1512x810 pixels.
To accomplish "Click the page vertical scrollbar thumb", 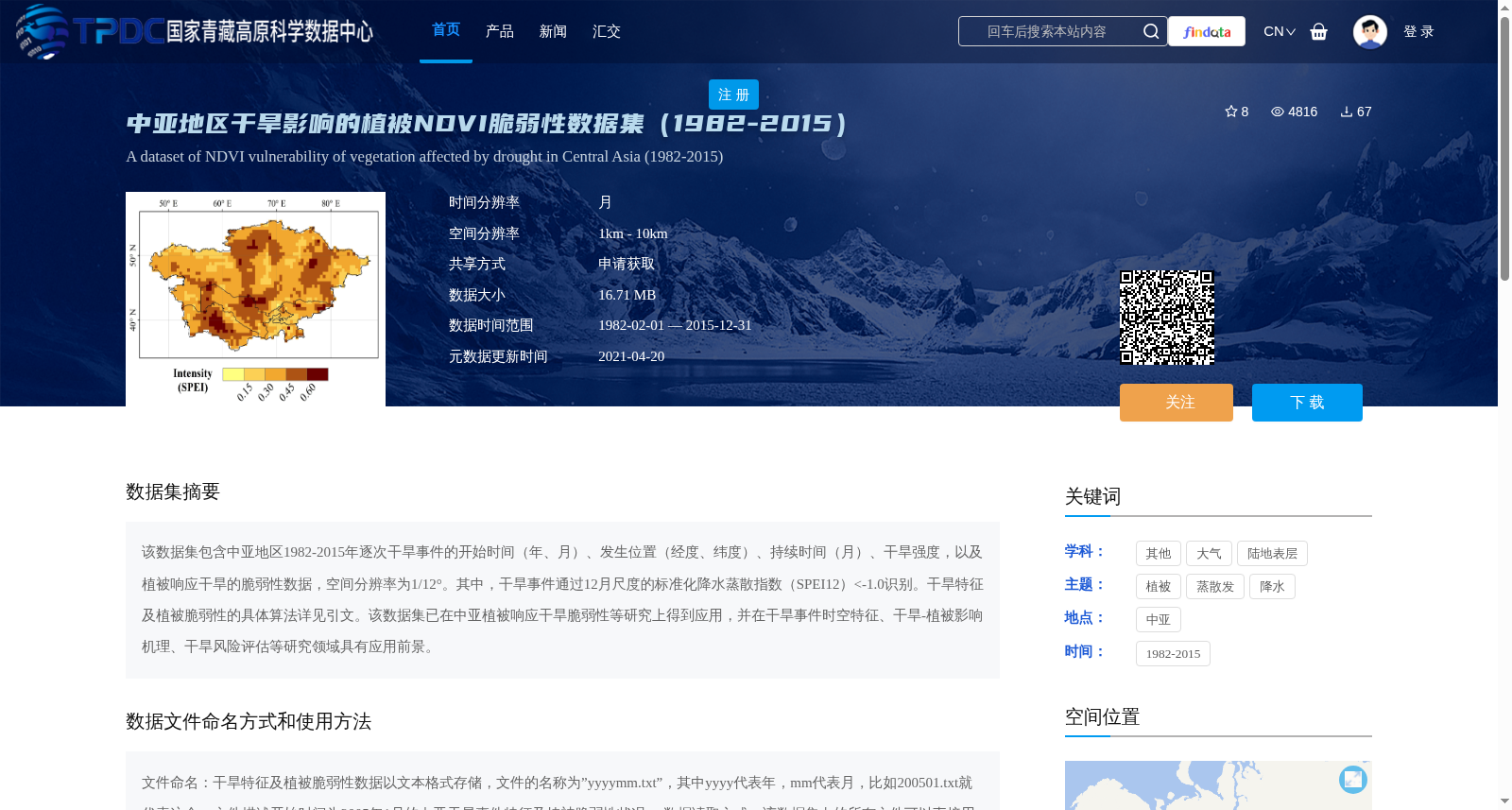I will click(1504, 146).
